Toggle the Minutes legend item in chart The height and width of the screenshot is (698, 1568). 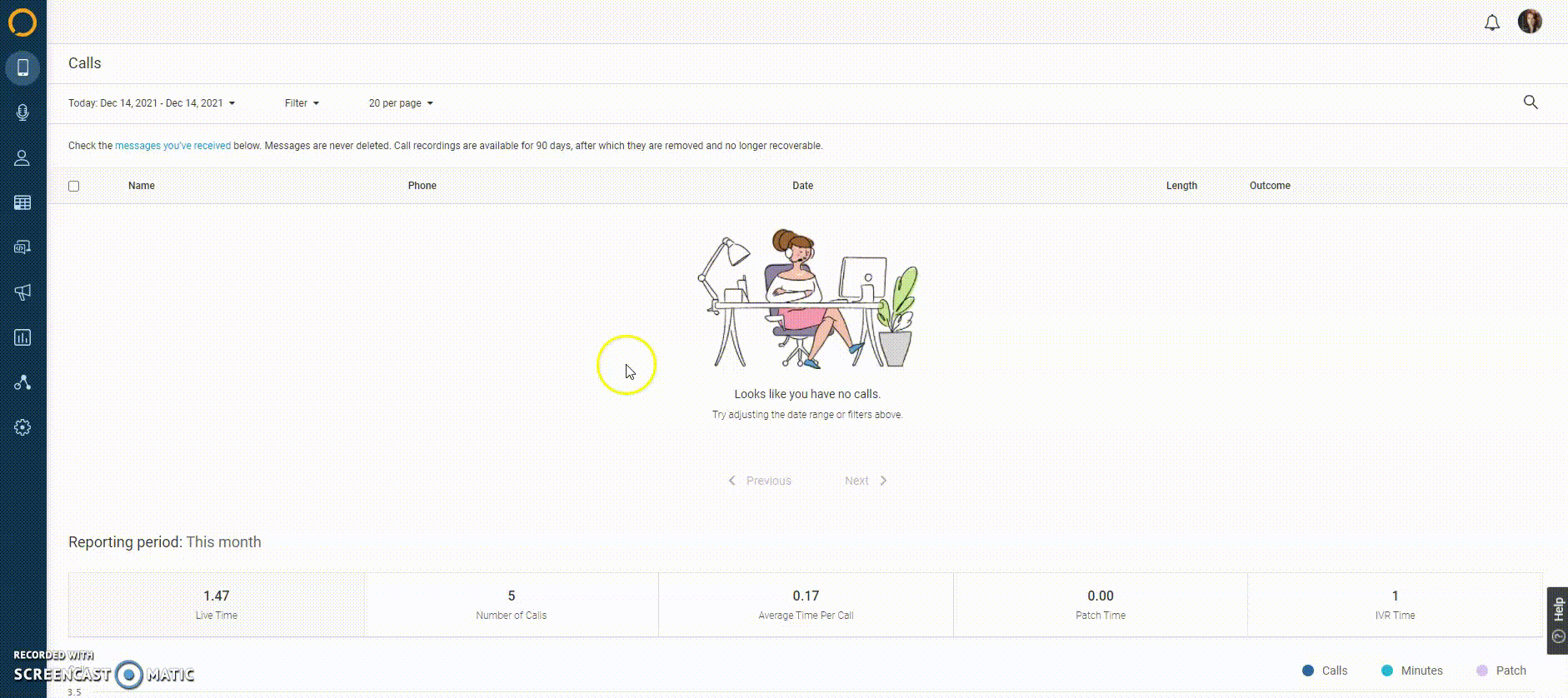(x=1412, y=671)
